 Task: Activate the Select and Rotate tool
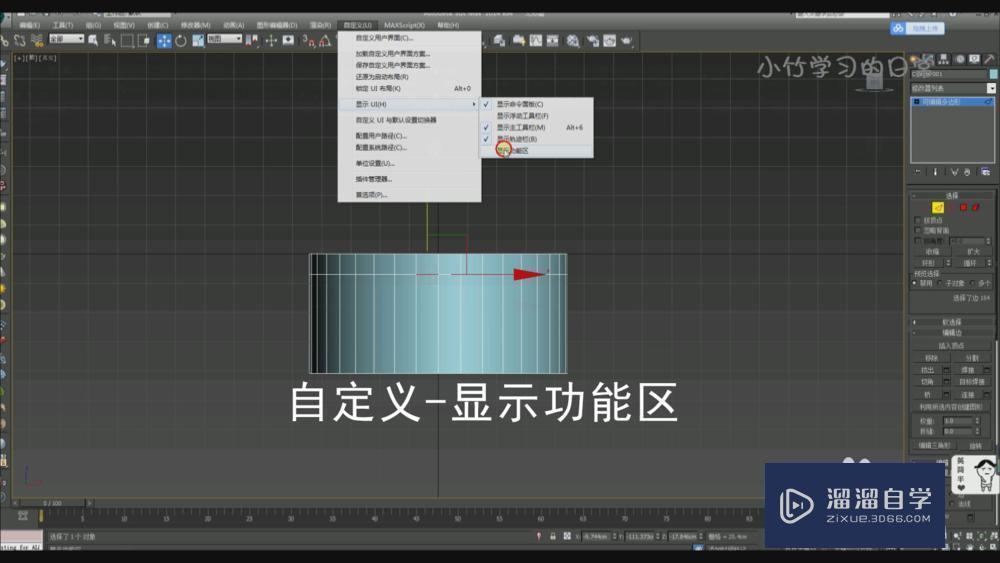pos(181,41)
